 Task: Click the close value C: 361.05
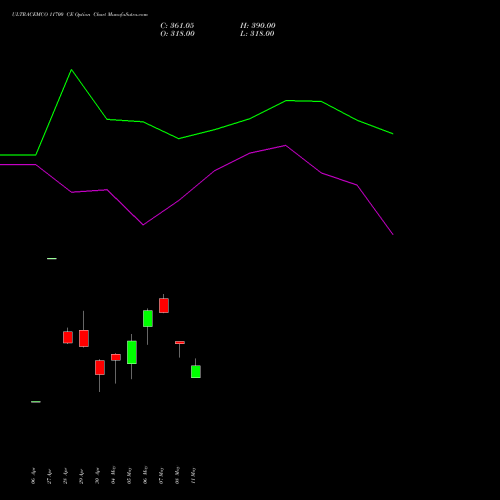[x=177, y=26]
